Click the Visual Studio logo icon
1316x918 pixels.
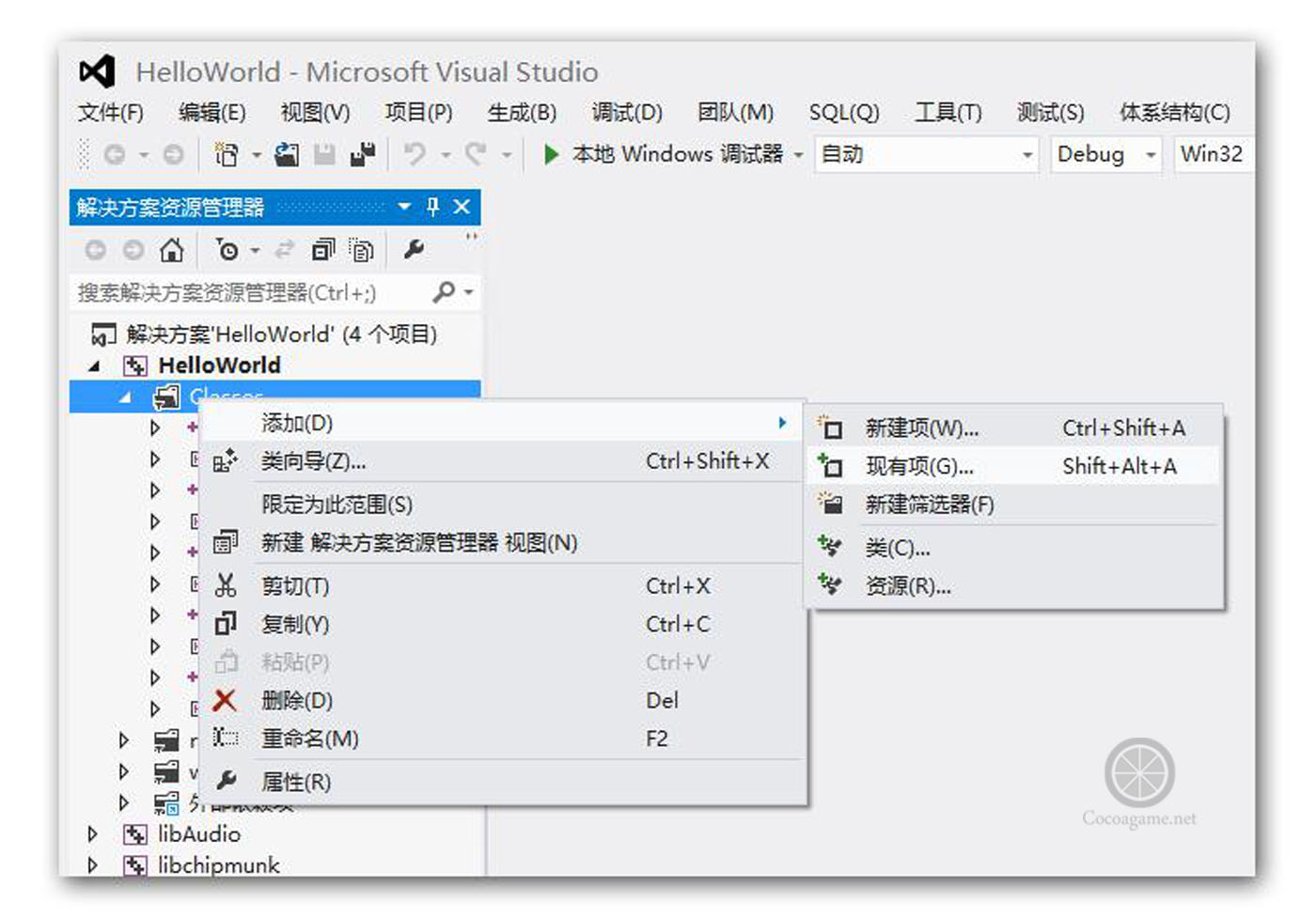click(97, 71)
